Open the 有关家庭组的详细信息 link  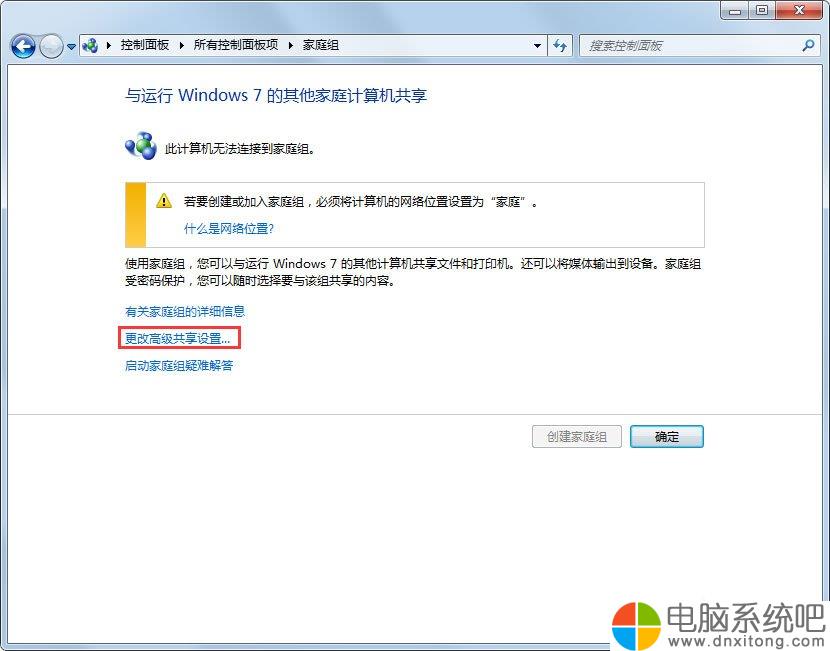coord(185,312)
